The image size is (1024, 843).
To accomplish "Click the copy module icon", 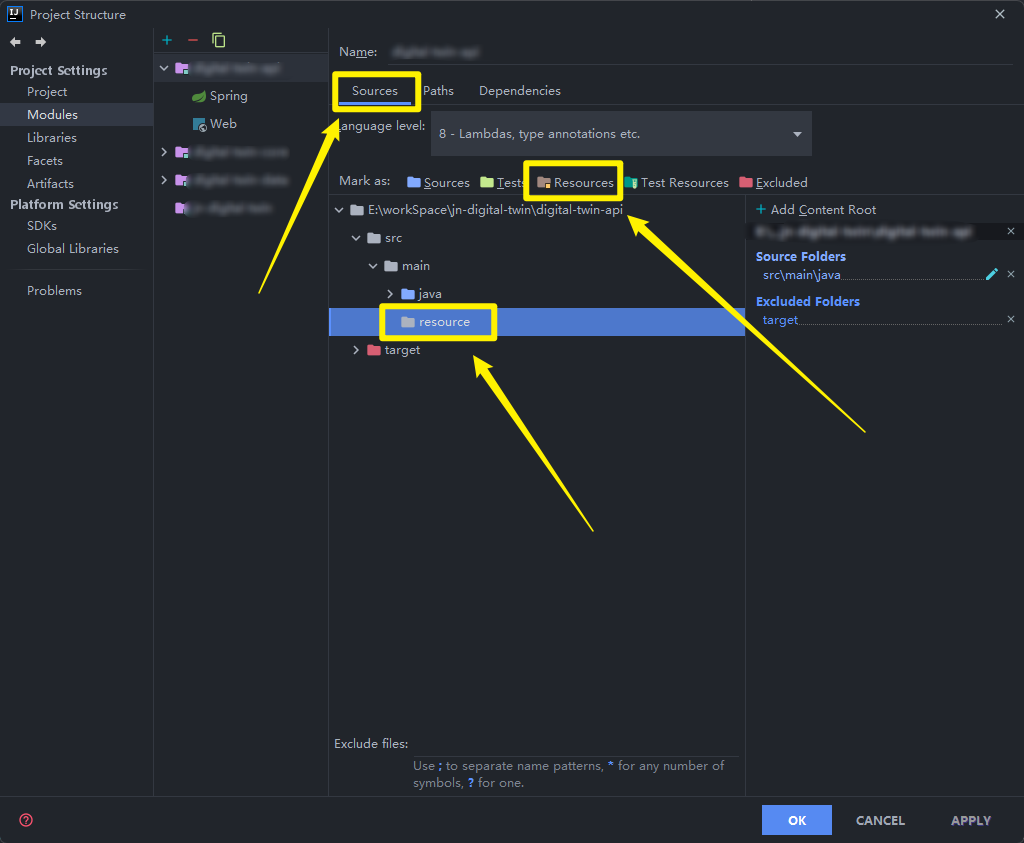I will tap(219, 41).
